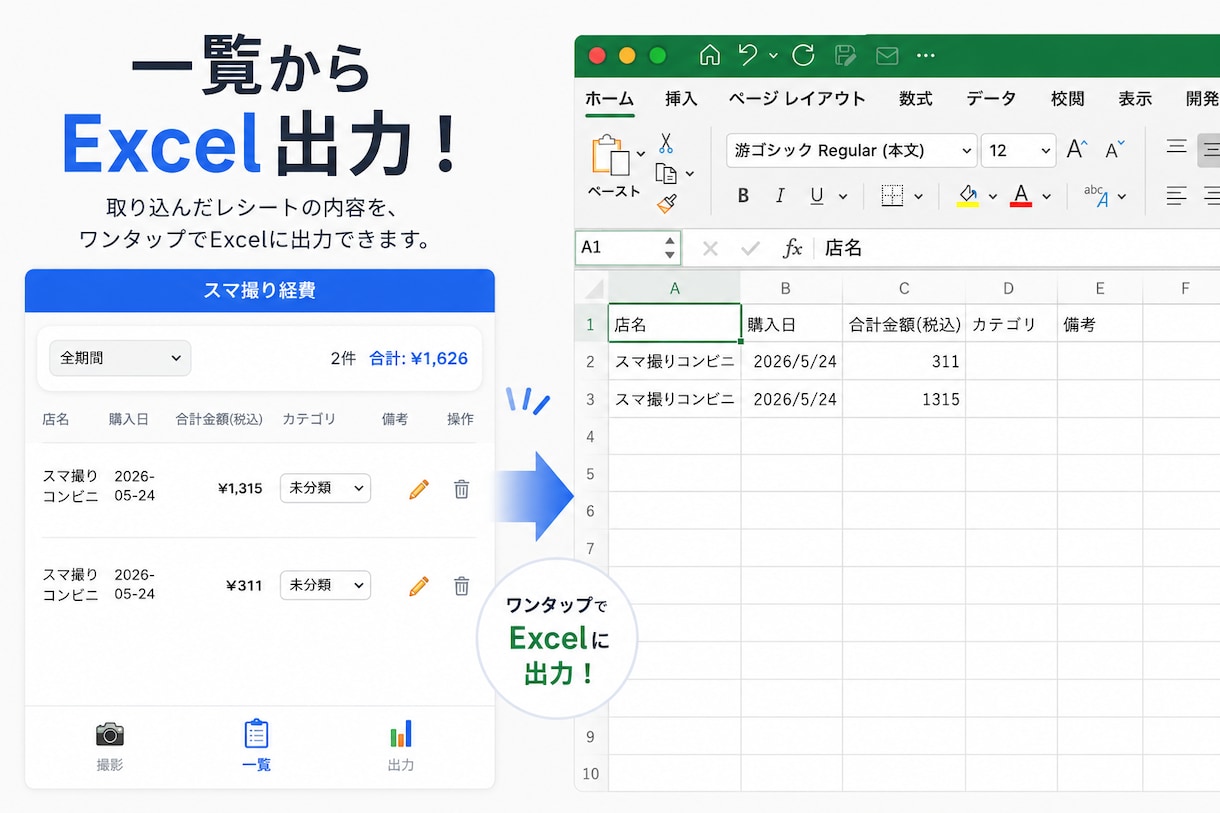Select cell C2 with value 311
This screenshot has width=1220, height=813.
pyautogui.click(x=904, y=361)
